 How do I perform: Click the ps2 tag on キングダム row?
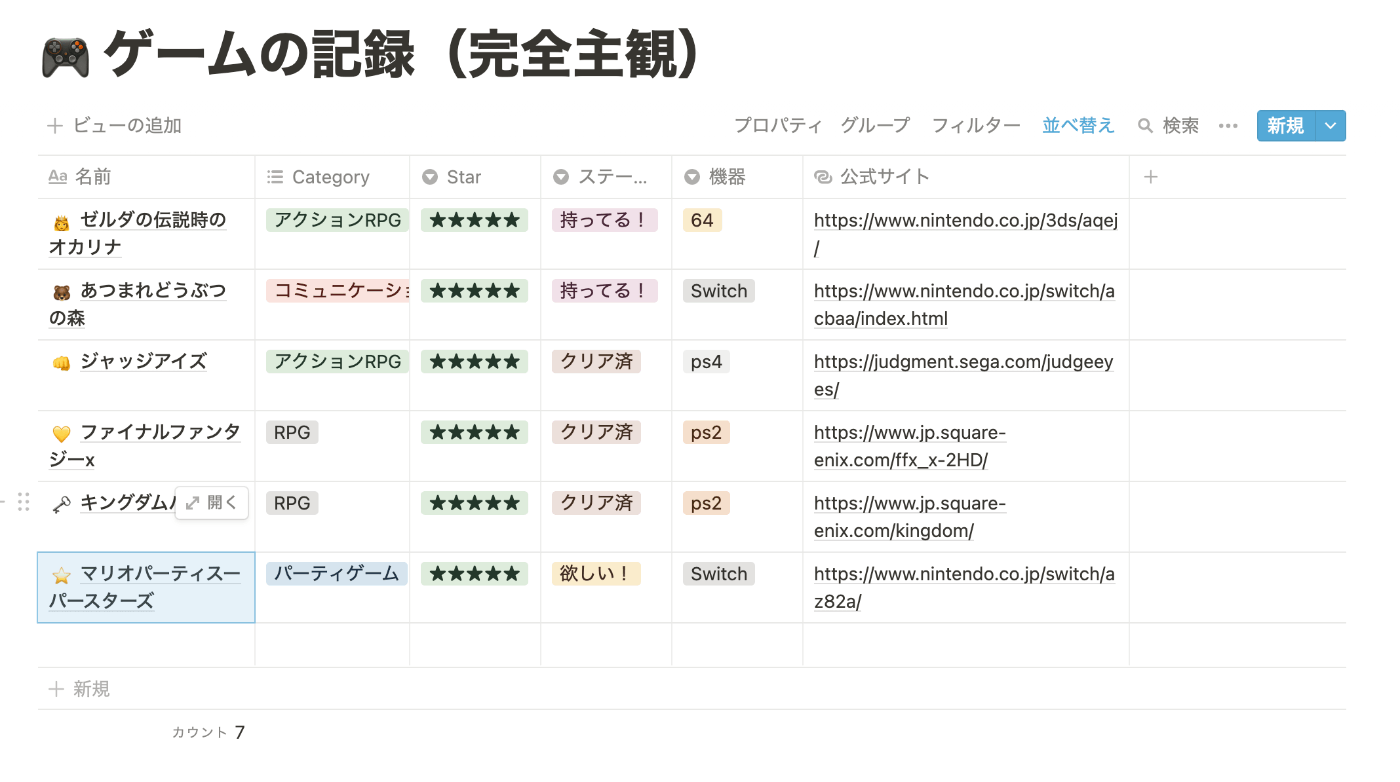click(706, 503)
